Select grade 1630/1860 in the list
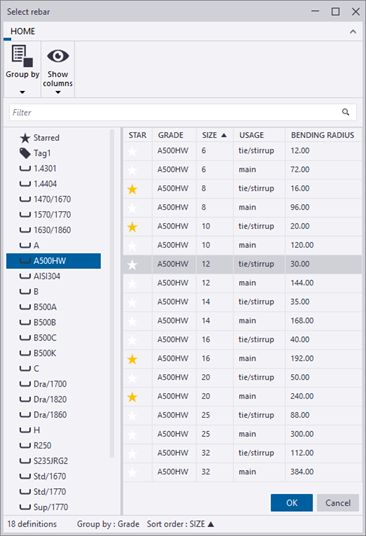Screen dimensions: 366x536 (x=45, y=230)
